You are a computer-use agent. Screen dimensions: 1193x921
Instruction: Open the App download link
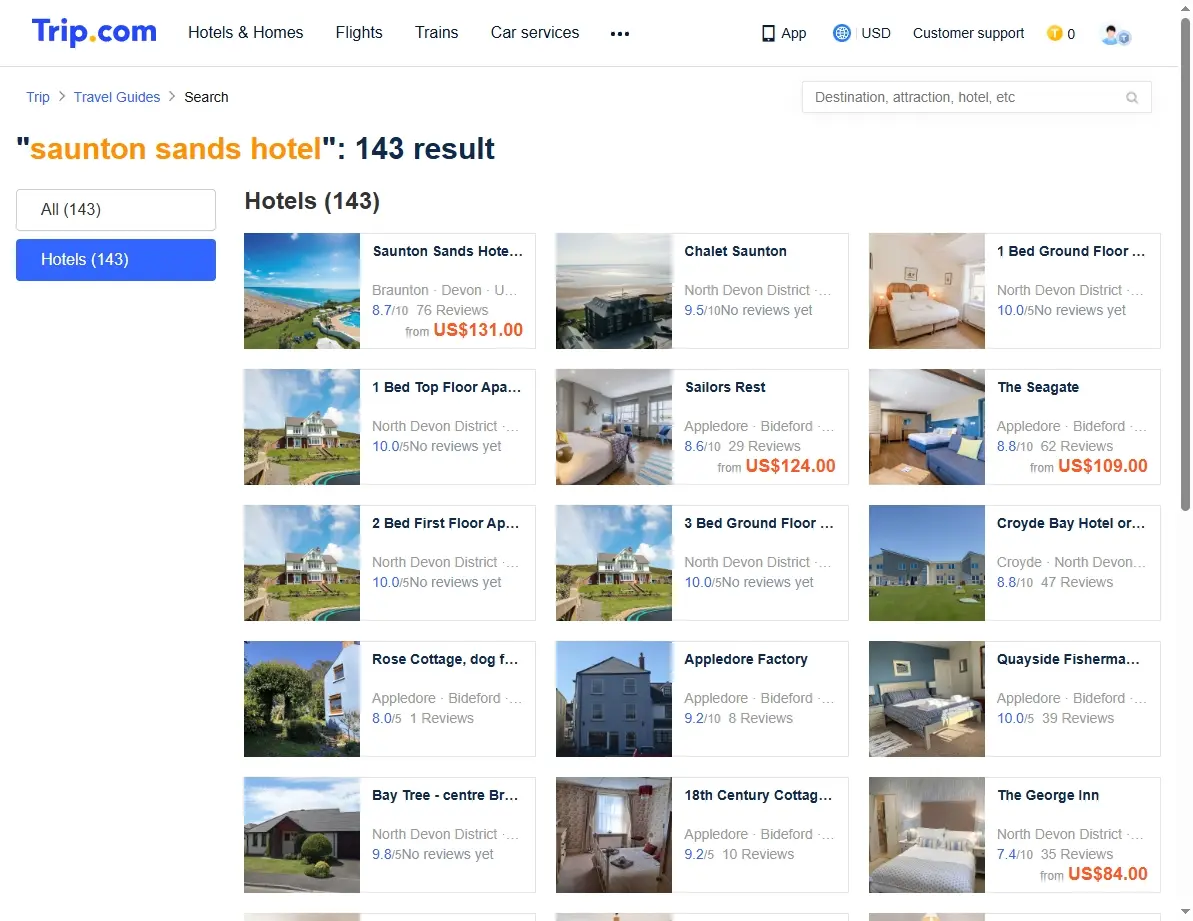click(794, 33)
